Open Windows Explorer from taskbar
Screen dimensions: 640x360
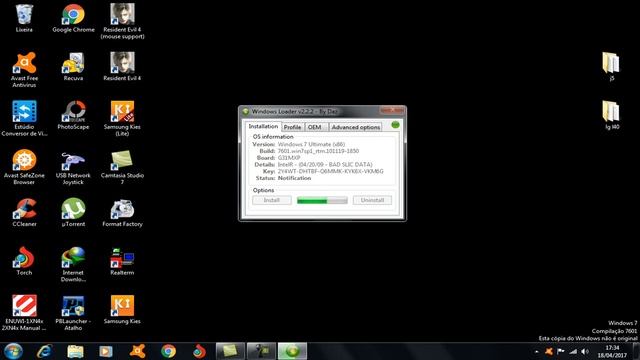pyautogui.click(x=75, y=351)
